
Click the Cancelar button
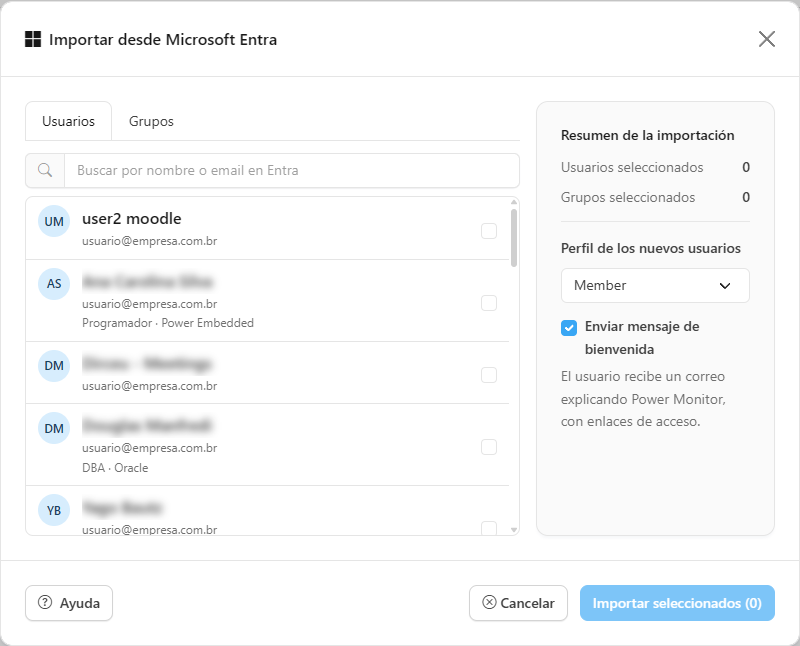point(518,603)
